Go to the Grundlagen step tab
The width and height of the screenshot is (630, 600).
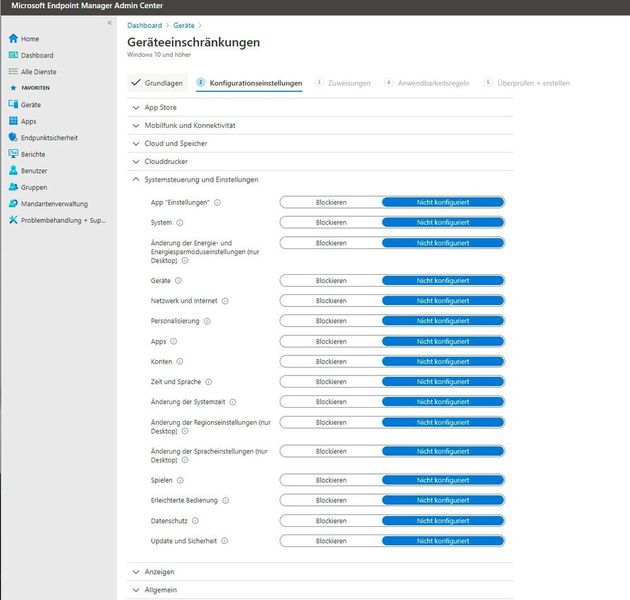click(158, 83)
